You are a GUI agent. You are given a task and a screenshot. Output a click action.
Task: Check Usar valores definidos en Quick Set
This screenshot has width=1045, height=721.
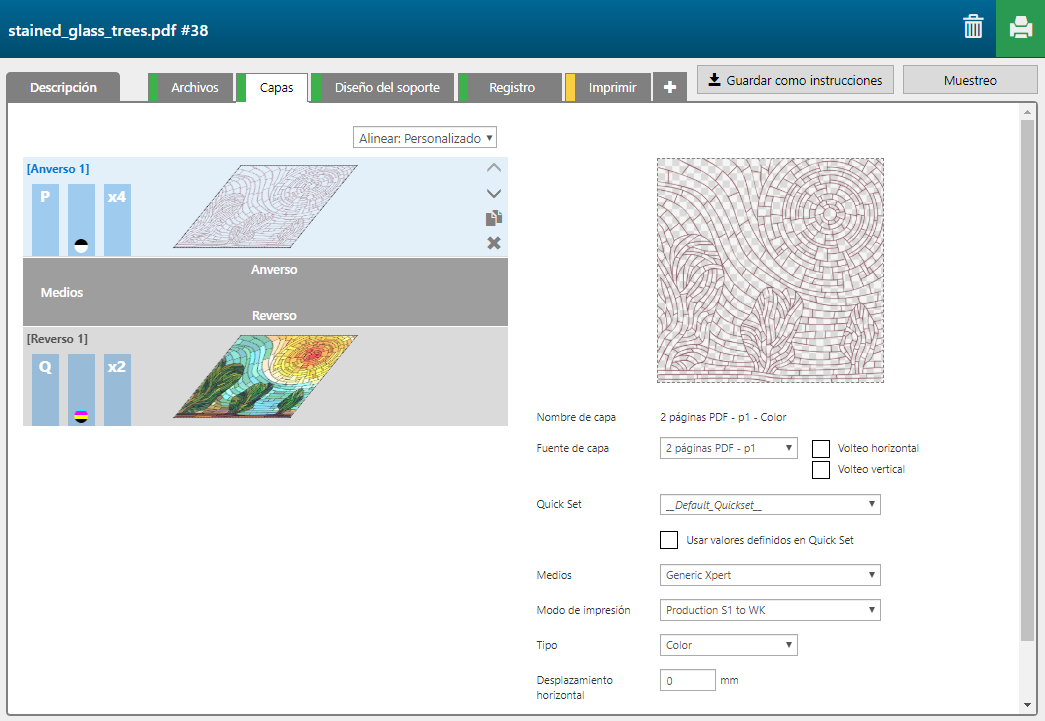(669, 540)
